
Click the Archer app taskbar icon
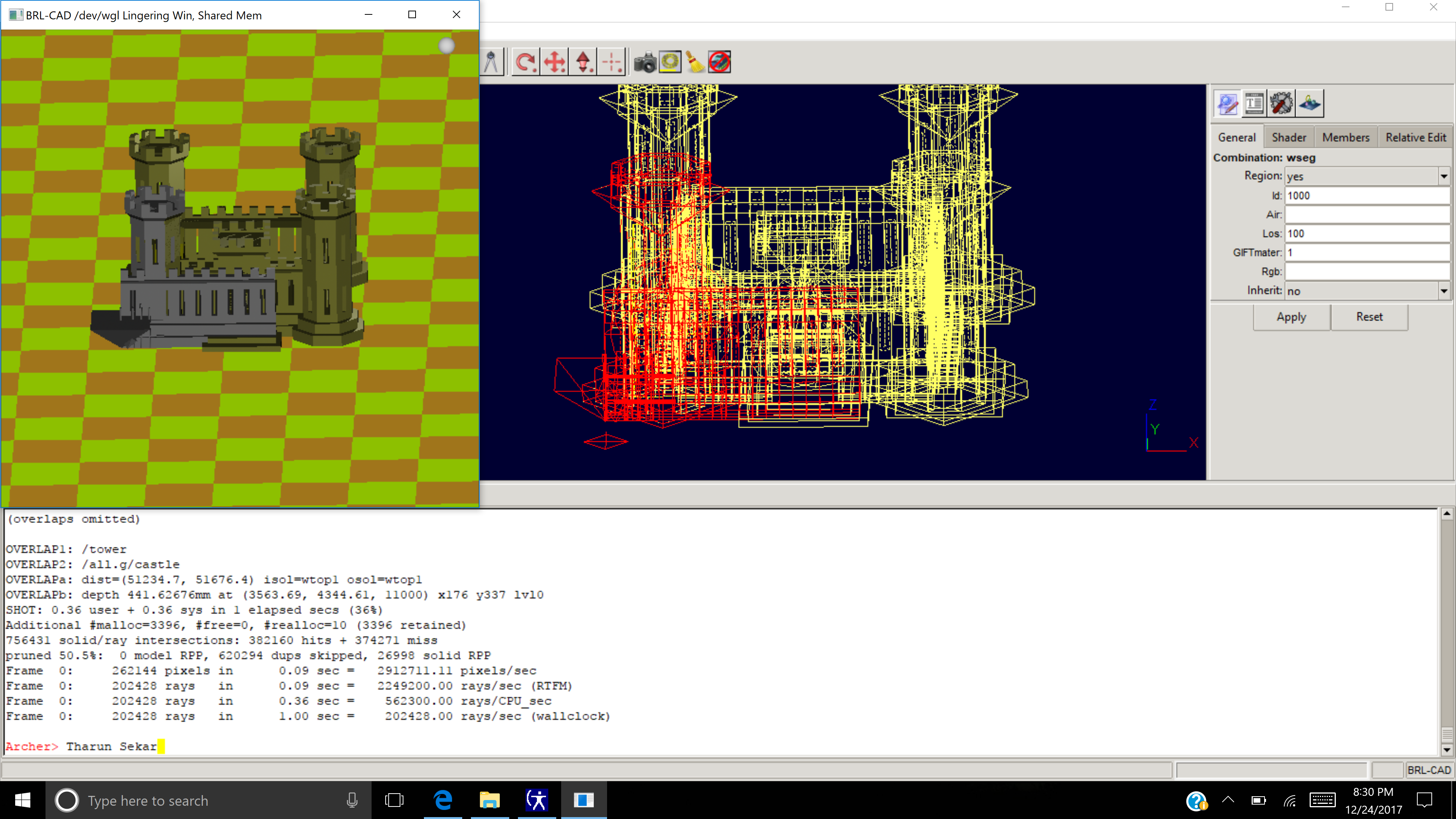(x=537, y=800)
